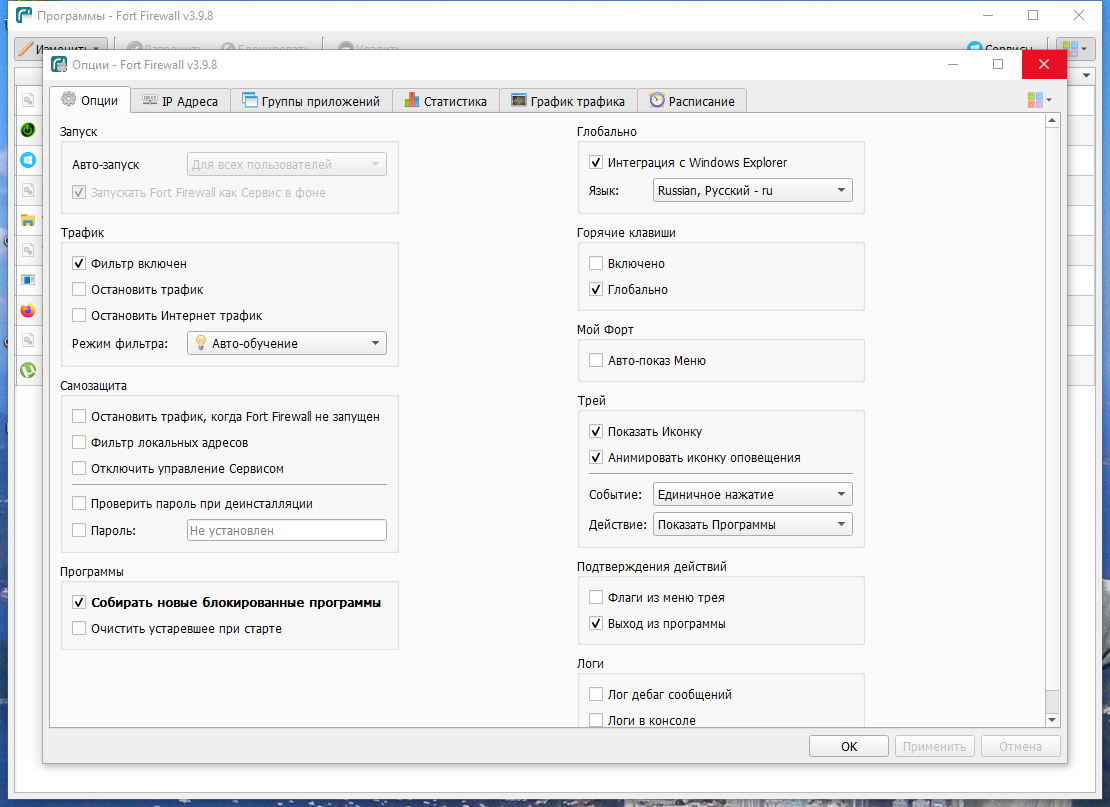
Task: Open Авто-запуск Для всех пользователей dropdown
Action: pos(287,164)
